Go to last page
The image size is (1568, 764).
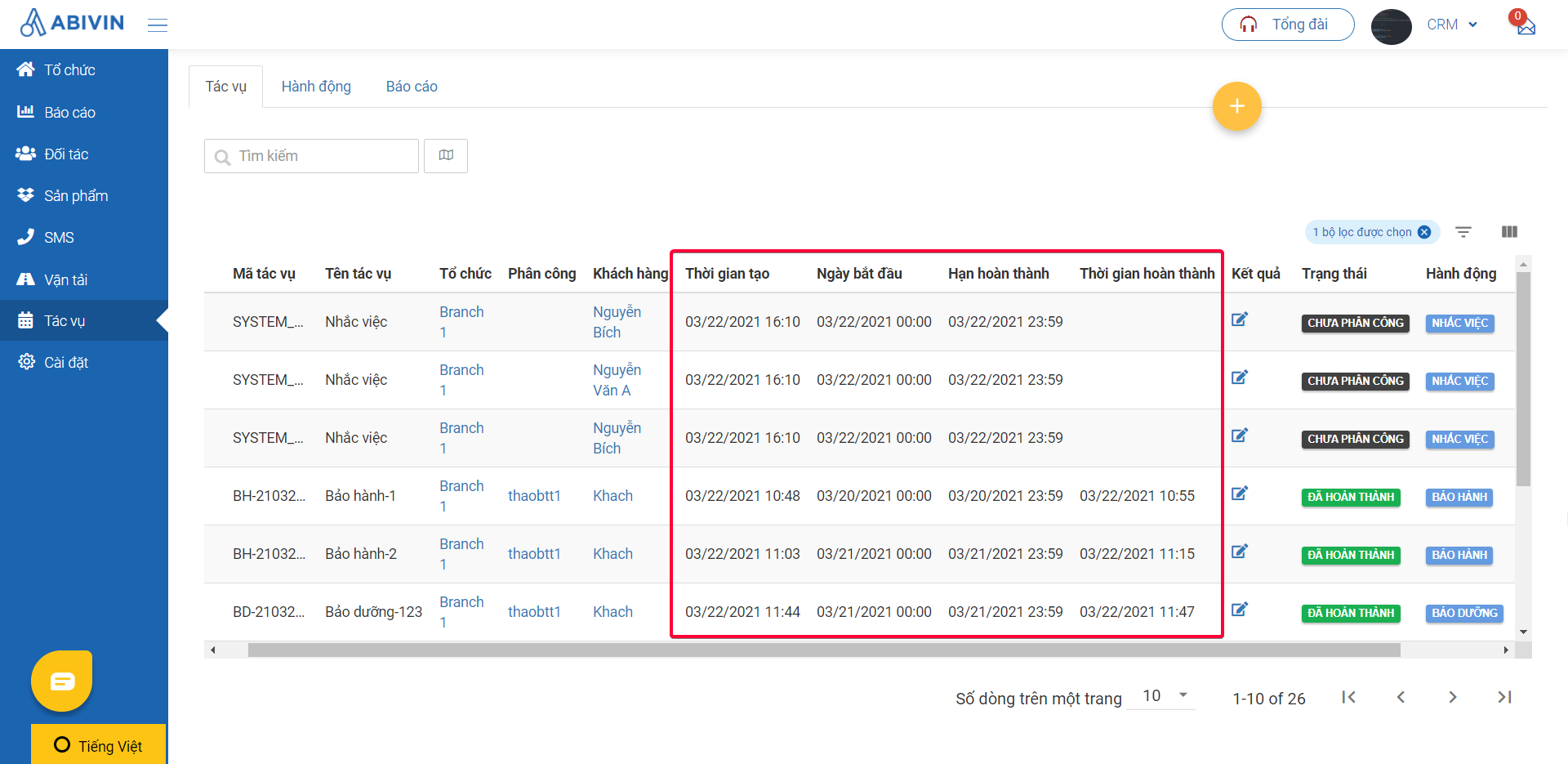1504,697
